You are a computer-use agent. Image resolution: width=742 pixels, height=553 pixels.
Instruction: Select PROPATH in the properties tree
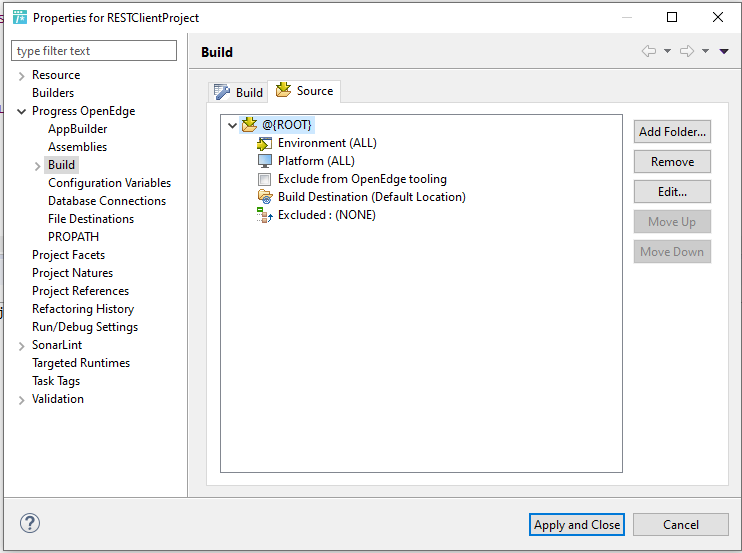point(73,237)
